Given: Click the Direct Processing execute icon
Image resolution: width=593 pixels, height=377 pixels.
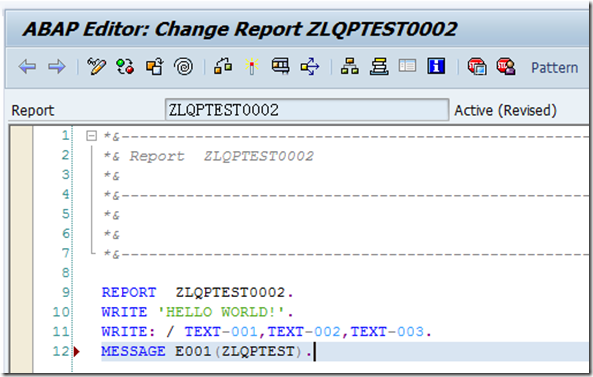Looking at the screenshot, I should pos(281,66).
